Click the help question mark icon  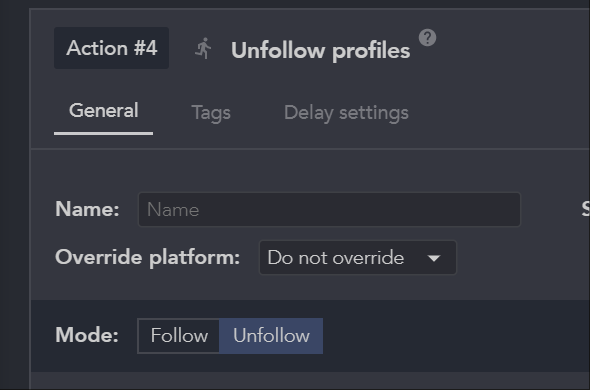tap(427, 38)
